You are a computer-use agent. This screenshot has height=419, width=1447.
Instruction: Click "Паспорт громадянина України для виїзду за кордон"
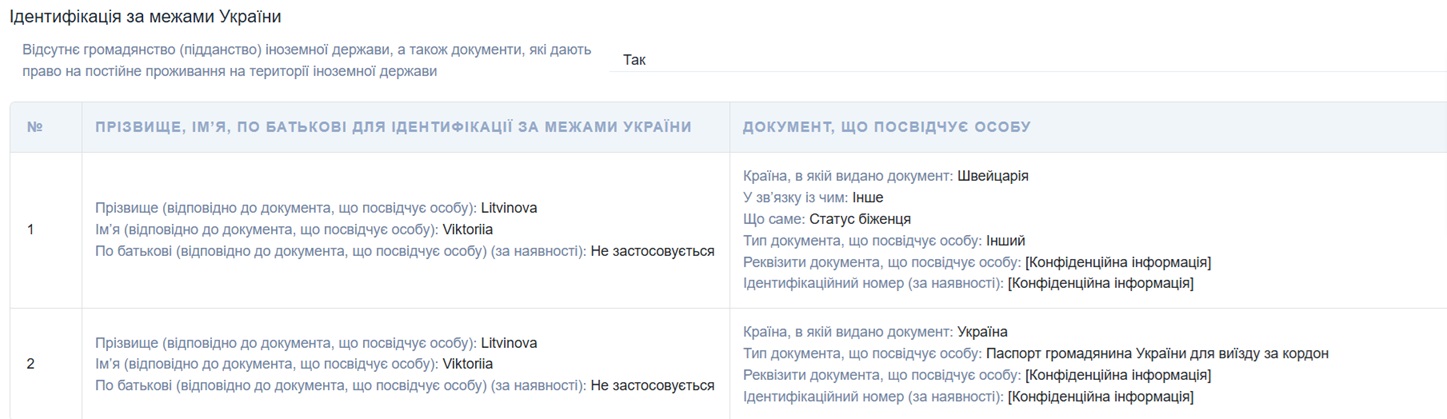pyautogui.click(x=1157, y=354)
